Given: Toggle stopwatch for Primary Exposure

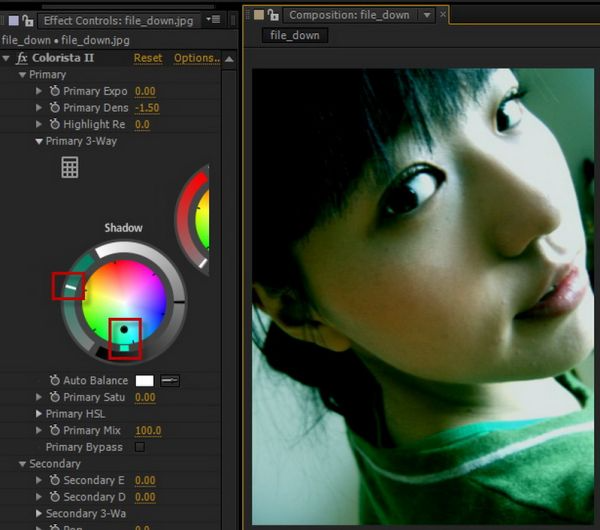Looking at the screenshot, I should [x=54, y=92].
